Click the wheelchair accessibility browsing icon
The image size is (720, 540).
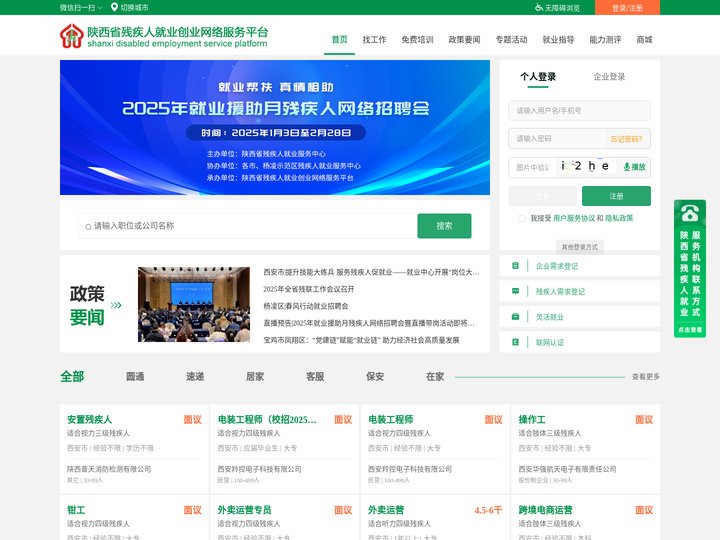pyautogui.click(x=539, y=7)
